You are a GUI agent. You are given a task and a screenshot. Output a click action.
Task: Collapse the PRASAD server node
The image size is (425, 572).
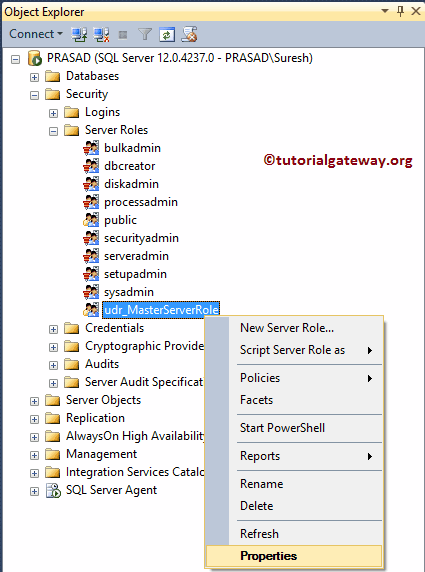tap(15, 59)
